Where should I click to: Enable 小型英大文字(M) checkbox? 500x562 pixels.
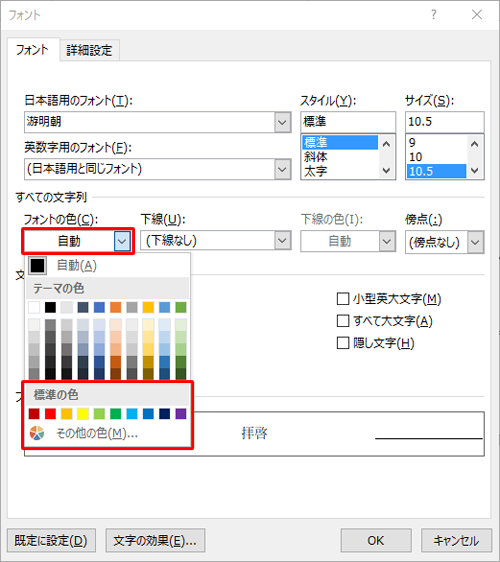click(x=343, y=299)
